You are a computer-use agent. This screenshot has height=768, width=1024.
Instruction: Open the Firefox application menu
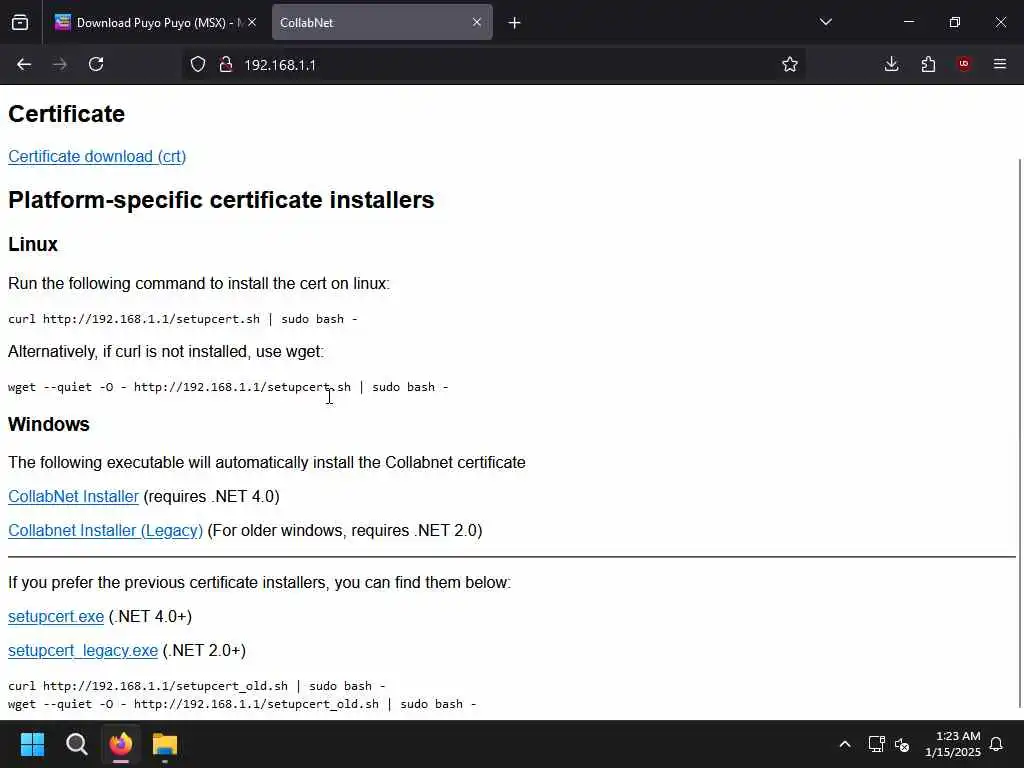1000,64
